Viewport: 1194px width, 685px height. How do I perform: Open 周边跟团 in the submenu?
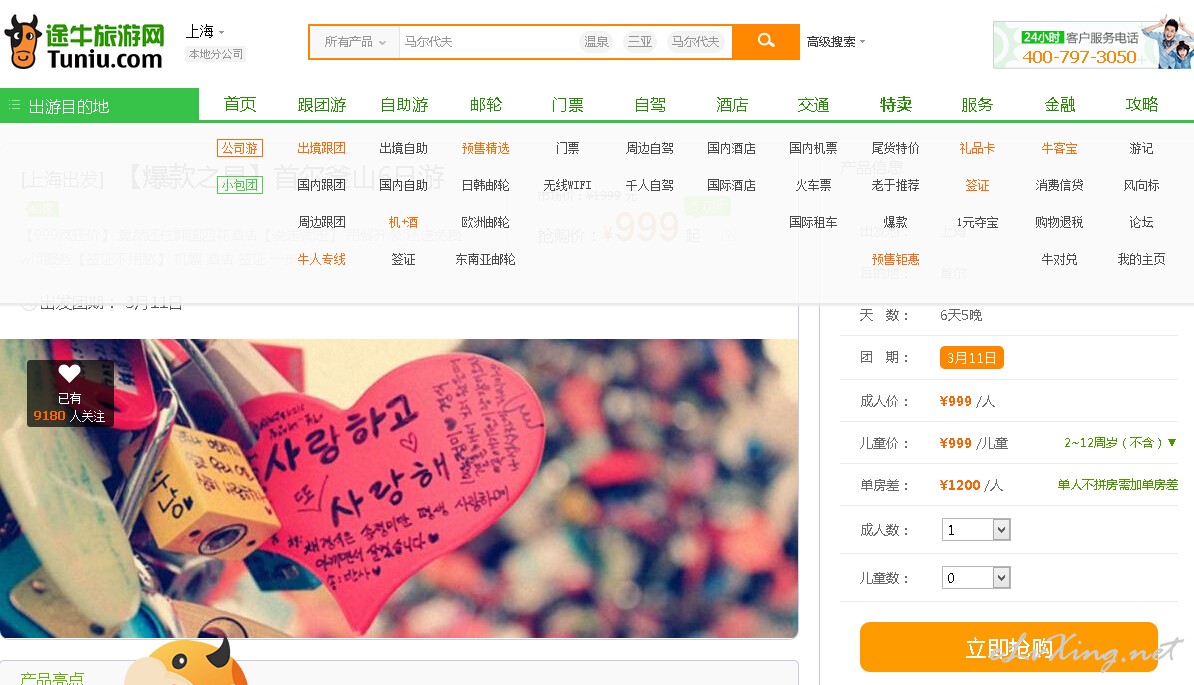(321, 222)
